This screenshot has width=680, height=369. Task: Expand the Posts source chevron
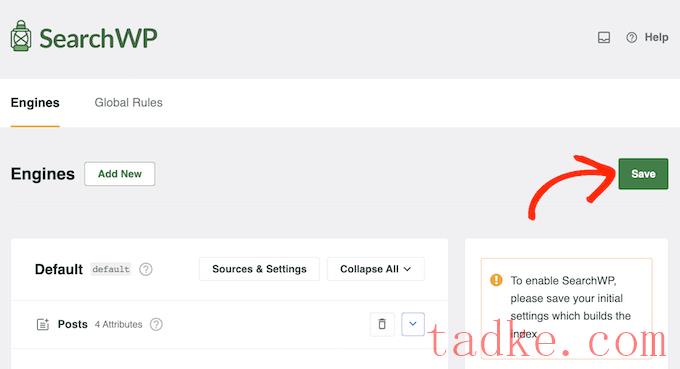coord(413,324)
